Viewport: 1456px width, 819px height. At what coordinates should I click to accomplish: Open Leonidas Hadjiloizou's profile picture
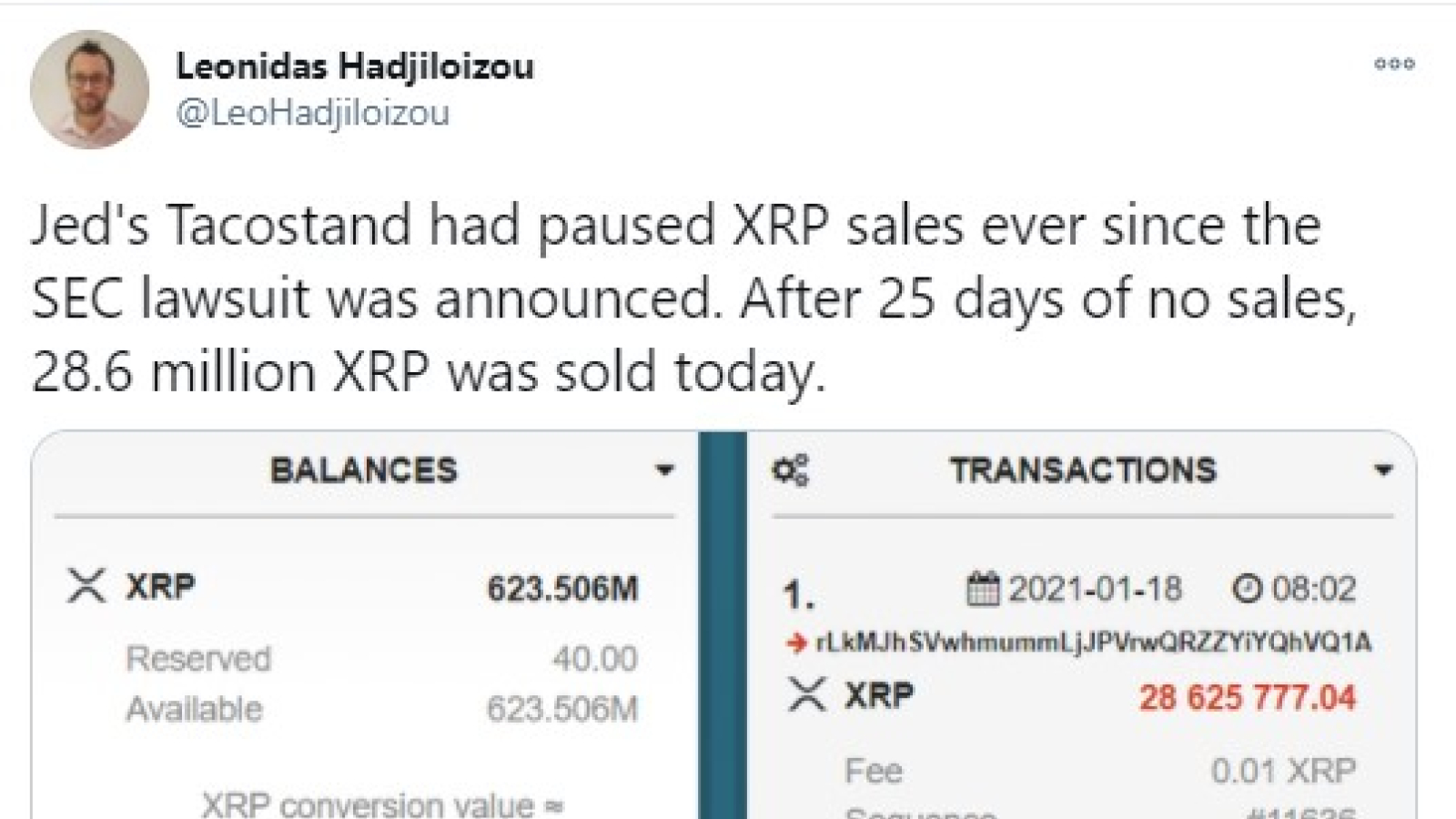point(89,89)
